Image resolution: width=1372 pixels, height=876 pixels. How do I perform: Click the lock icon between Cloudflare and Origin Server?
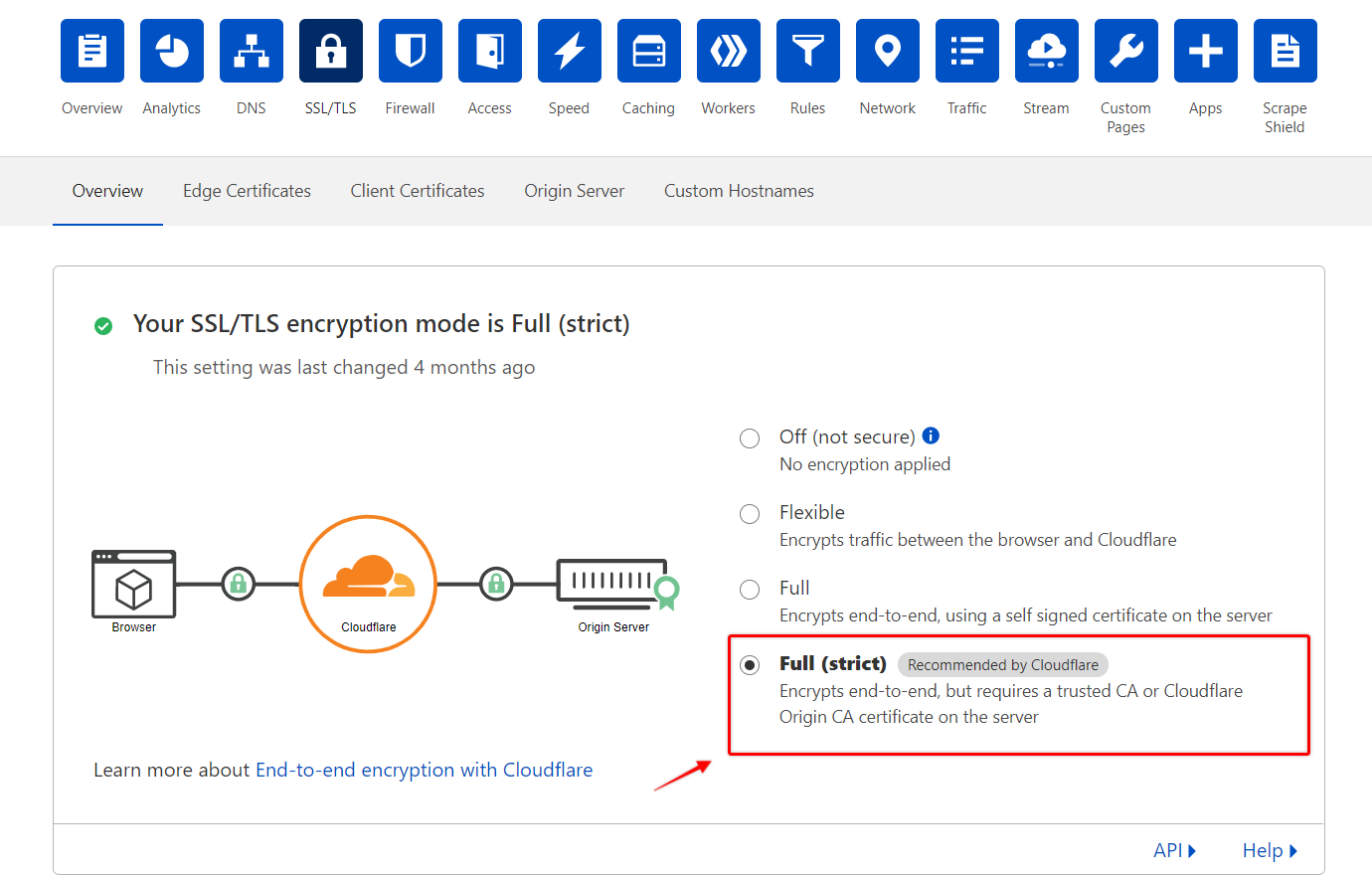pyautogui.click(x=496, y=584)
